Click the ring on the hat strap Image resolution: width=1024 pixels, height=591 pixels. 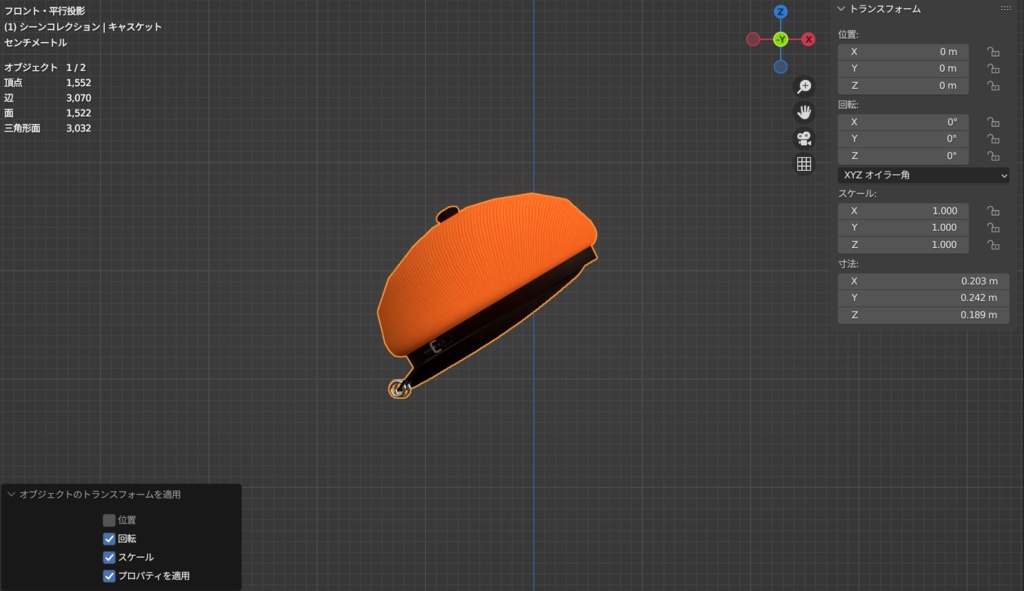[399, 389]
